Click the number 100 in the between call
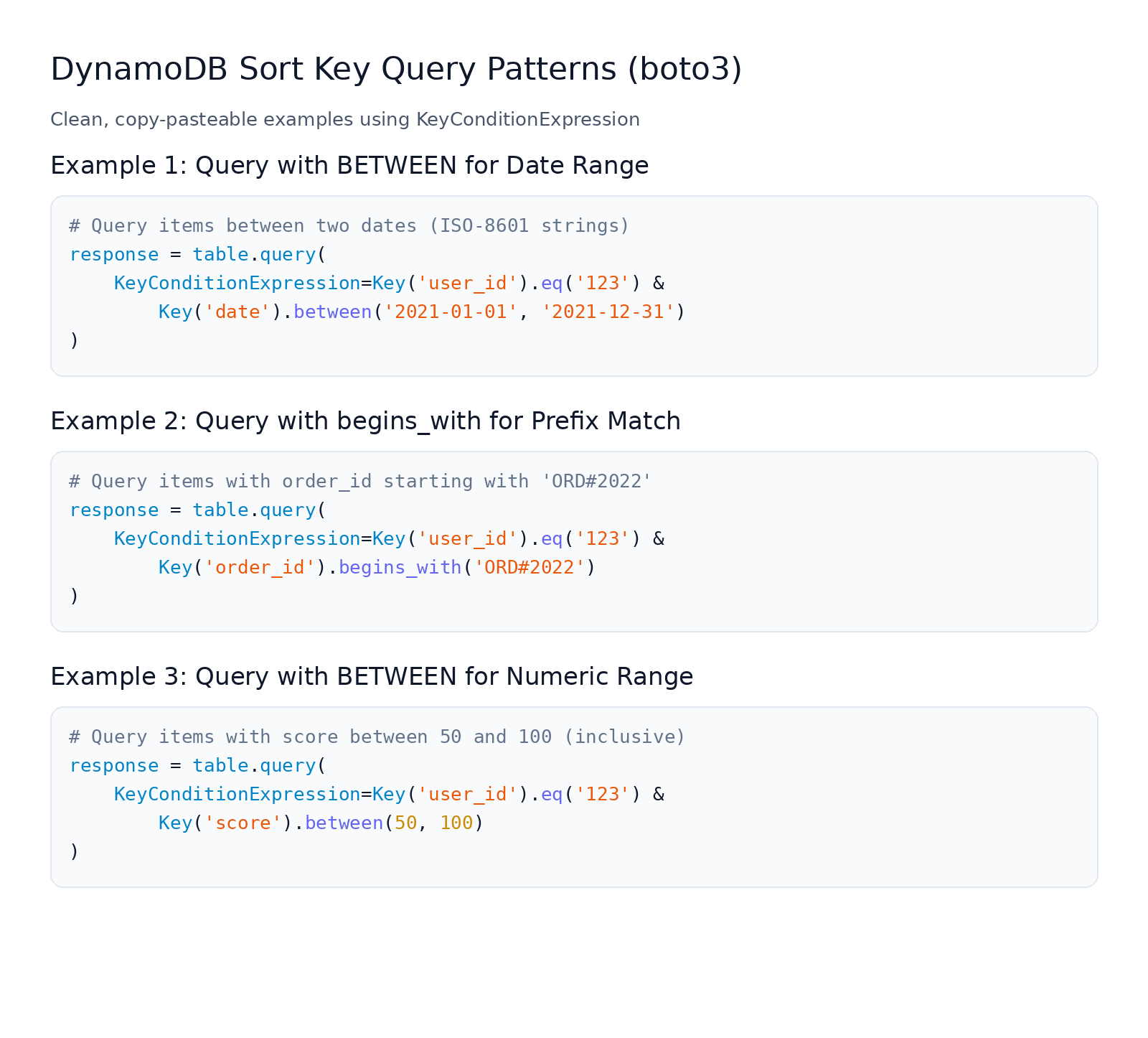 [x=456, y=823]
